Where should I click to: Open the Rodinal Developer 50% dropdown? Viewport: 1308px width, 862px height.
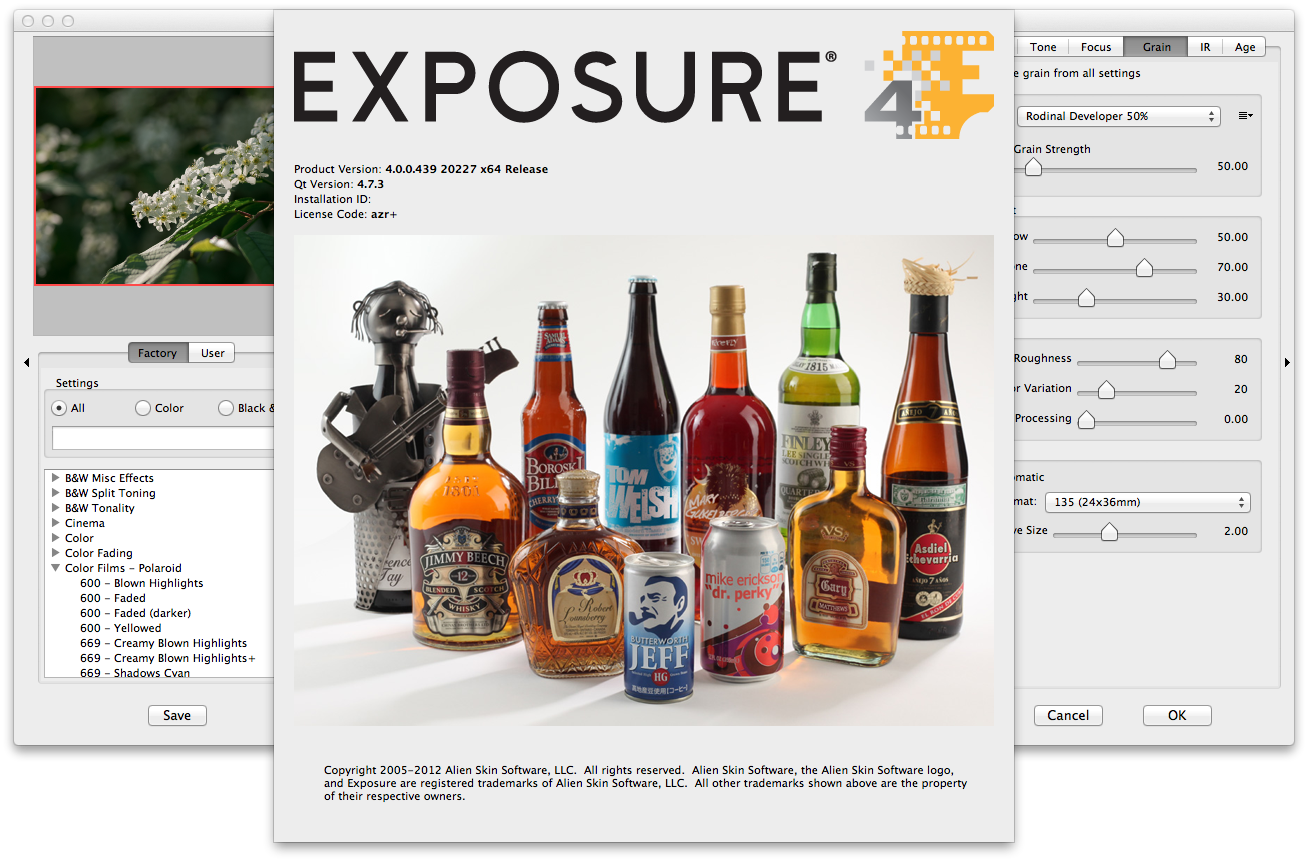pyautogui.click(x=1118, y=116)
